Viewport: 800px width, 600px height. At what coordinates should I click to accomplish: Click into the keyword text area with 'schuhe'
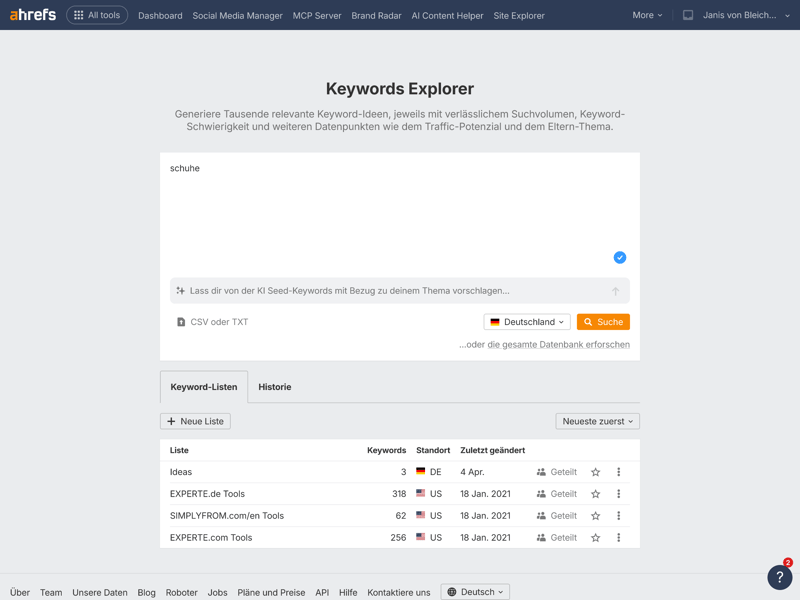(x=399, y=214)
